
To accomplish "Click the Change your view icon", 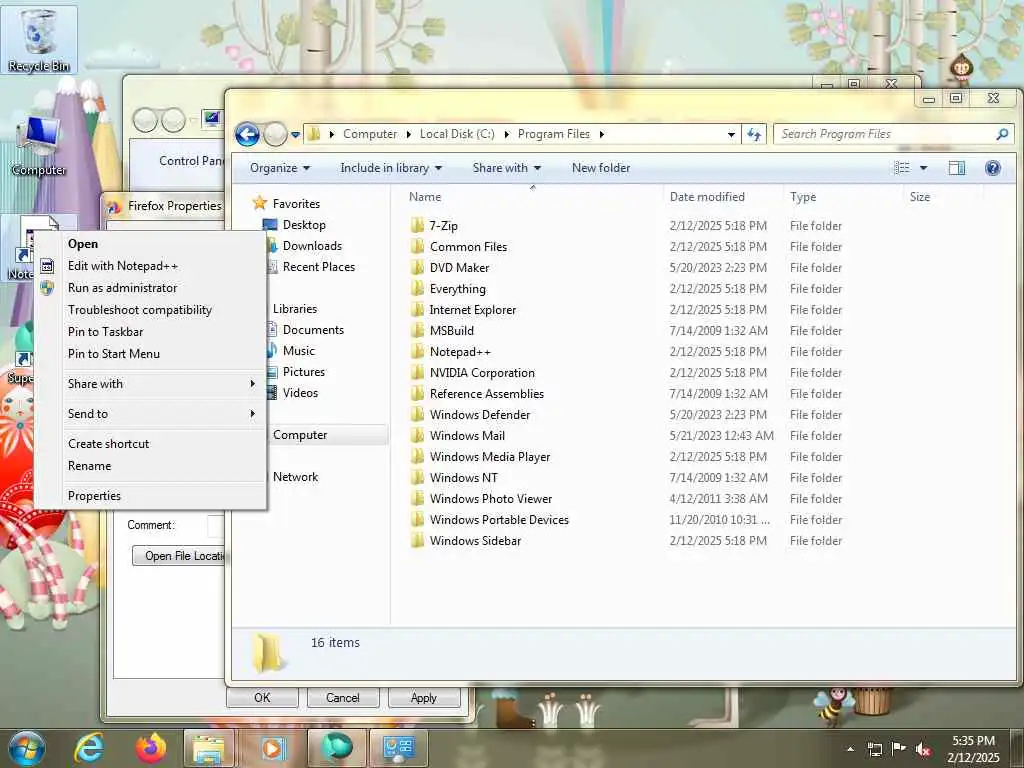I will coord(901,168).
